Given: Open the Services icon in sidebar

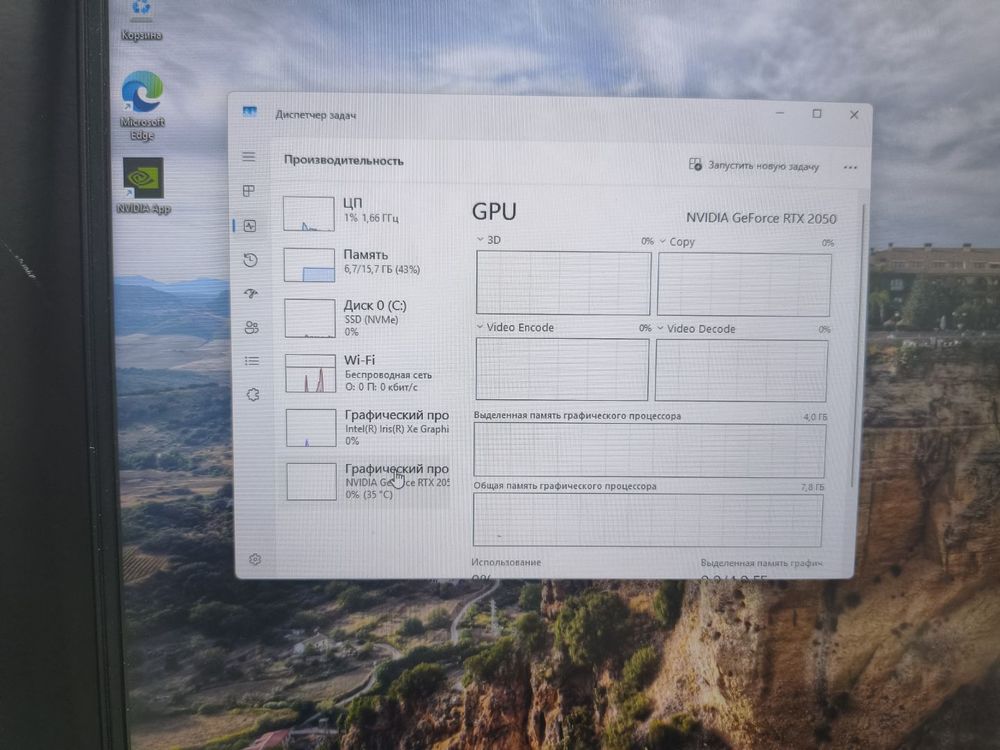Looking at the screenshot, I should [253, 395].
